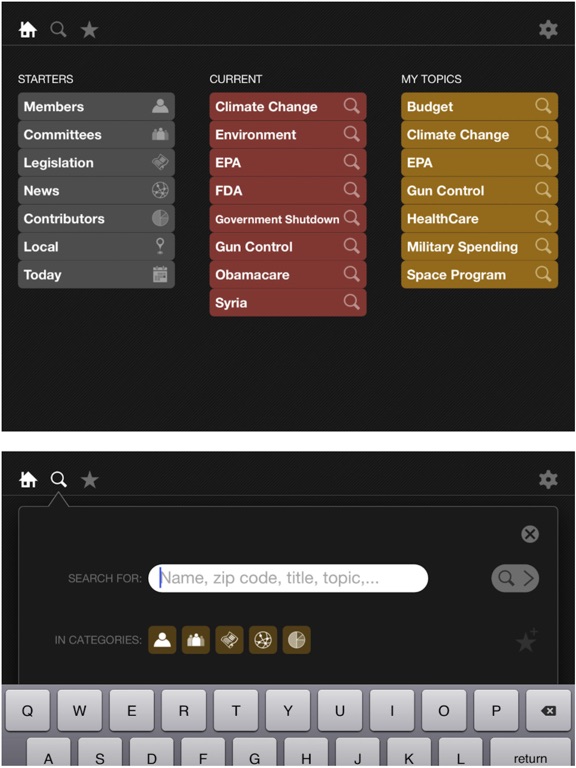Toggle the Contributors pie chart filter
The width and height of the screenshot is (576, 768).
point(296,640)
